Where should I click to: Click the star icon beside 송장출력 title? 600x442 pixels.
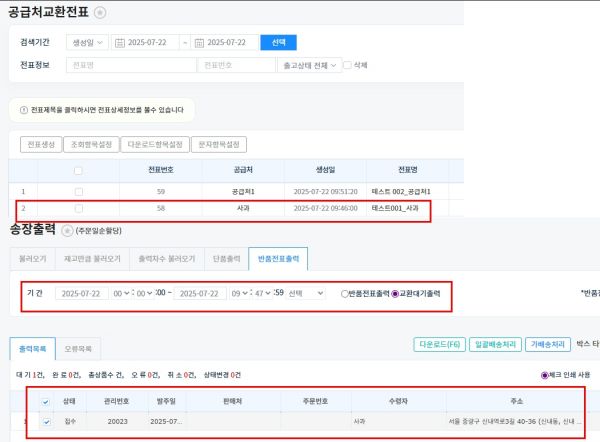click(x=67, y=230)
